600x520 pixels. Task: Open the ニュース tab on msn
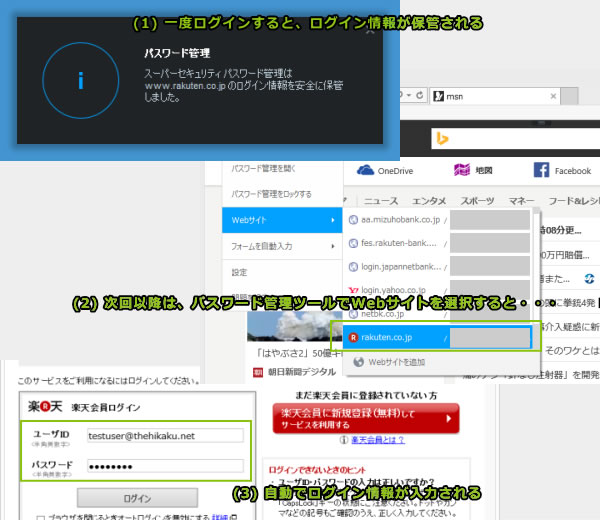(x=381, y=201)
